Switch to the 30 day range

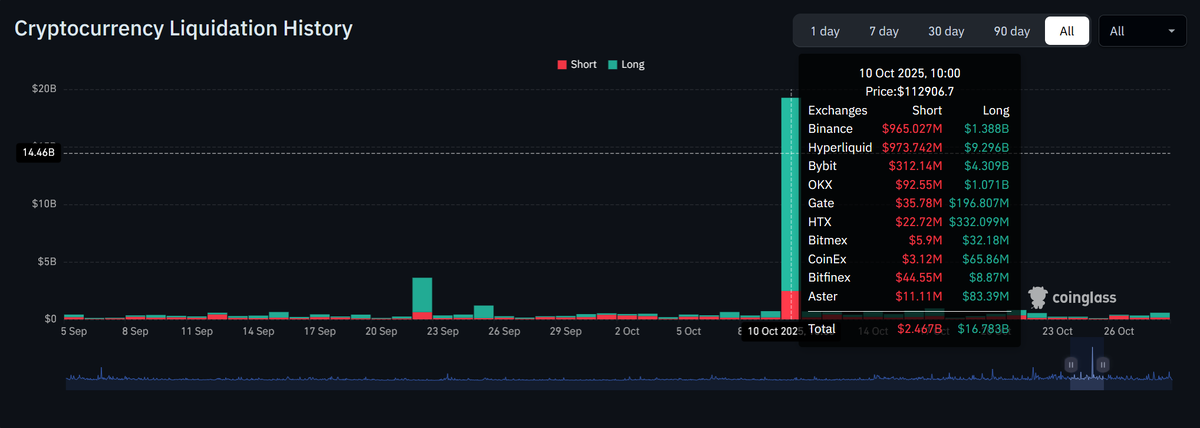946,31
